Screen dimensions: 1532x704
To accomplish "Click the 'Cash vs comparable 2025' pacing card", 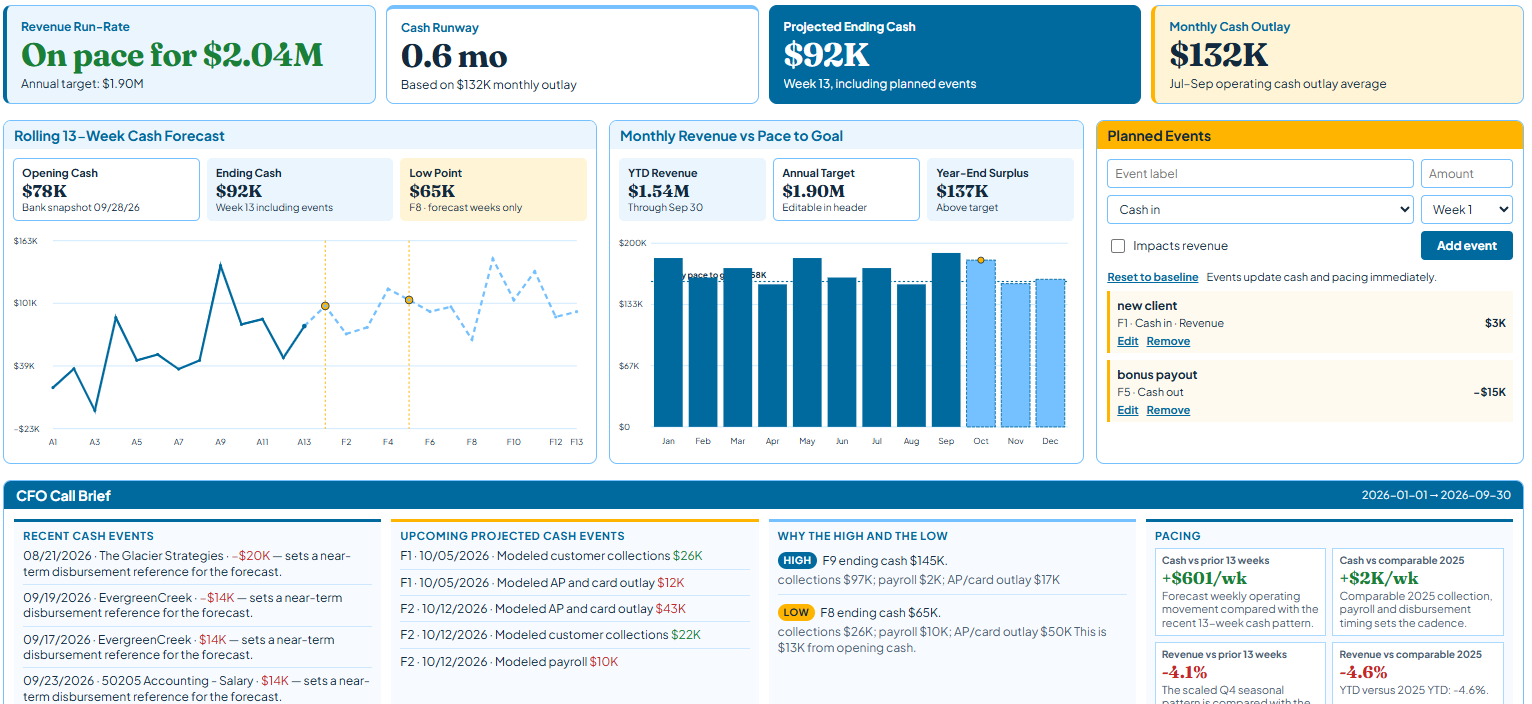I will [x=1418, y=592].
